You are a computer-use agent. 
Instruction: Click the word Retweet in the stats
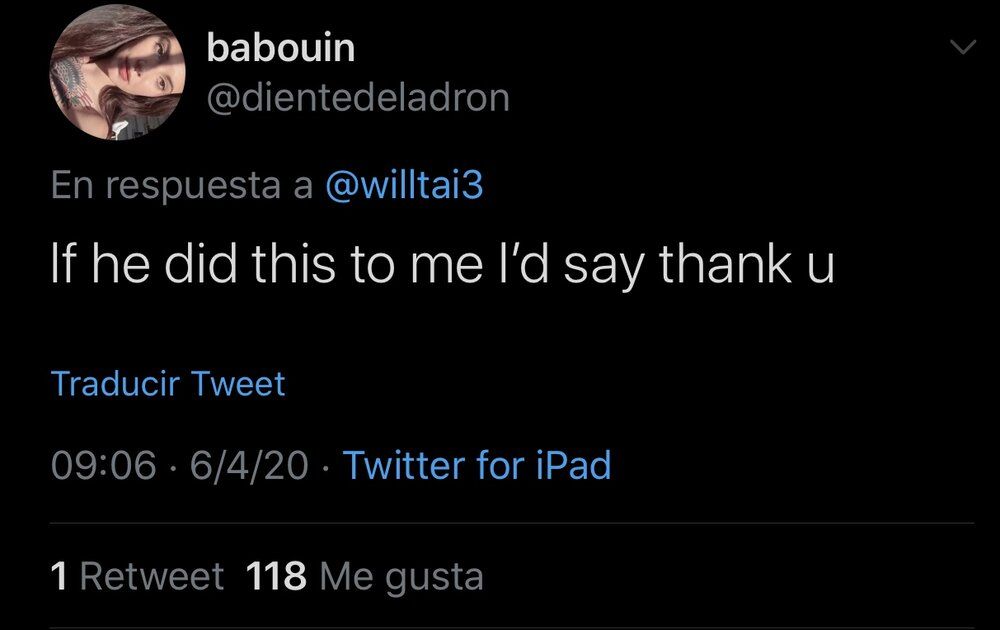[152, 576]
